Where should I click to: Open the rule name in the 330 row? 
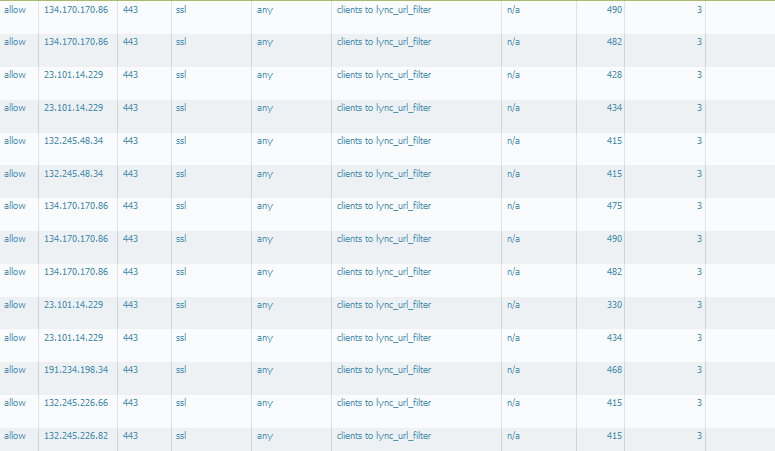tap(384, 305)
